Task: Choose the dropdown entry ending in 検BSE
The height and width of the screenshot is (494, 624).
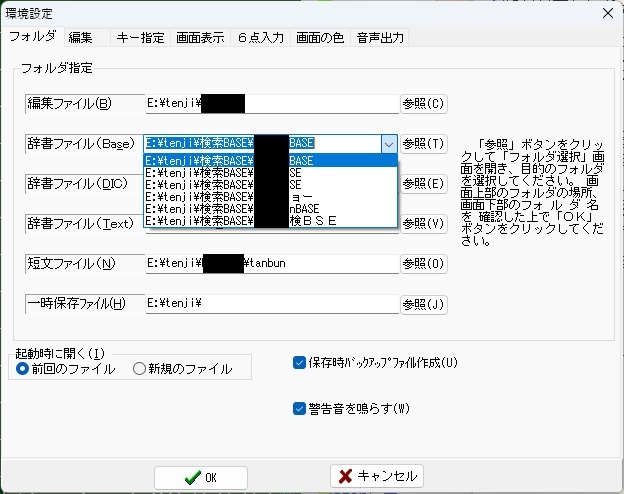Action: coord(270,220)
